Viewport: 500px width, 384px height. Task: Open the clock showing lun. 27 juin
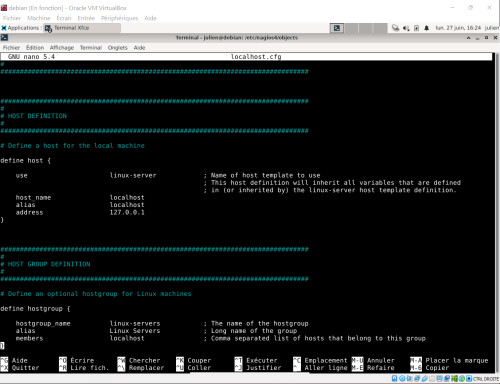pos(458,28)
